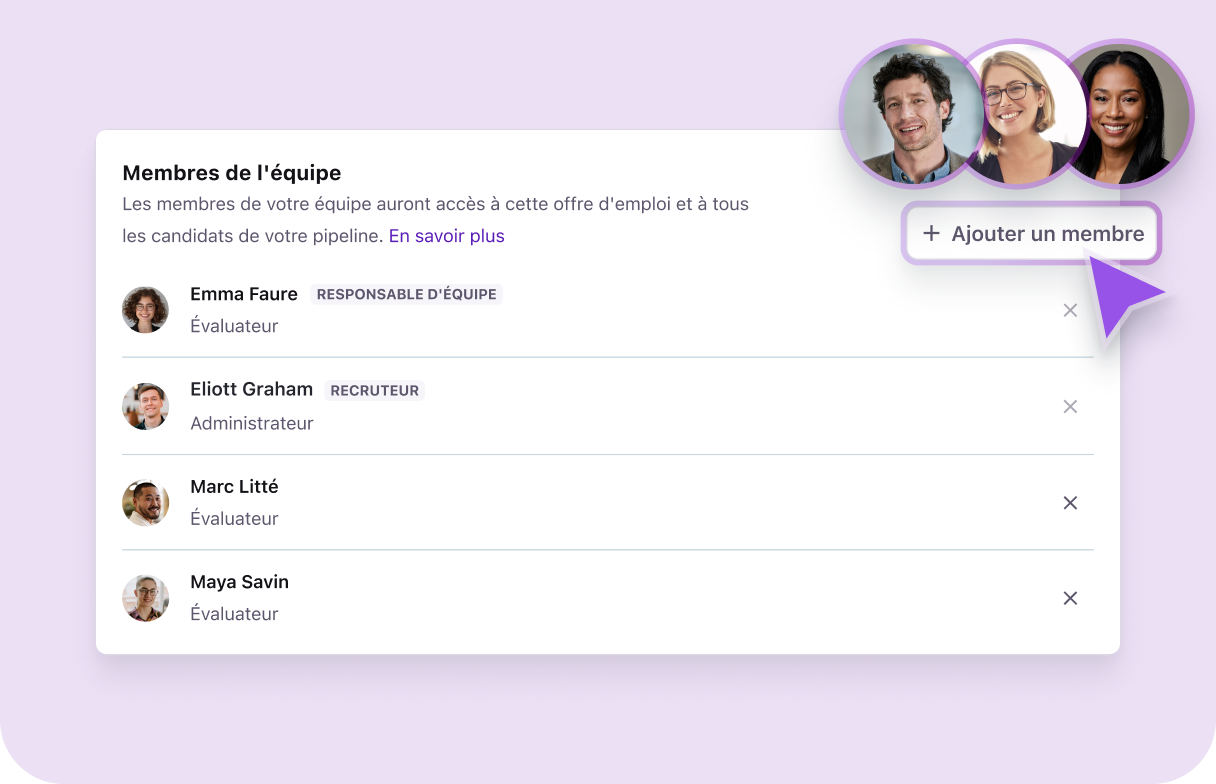Remove Emma Faure with the X icon
The height and width of the screenshot is (784, 1216).
pos(1070,311)
